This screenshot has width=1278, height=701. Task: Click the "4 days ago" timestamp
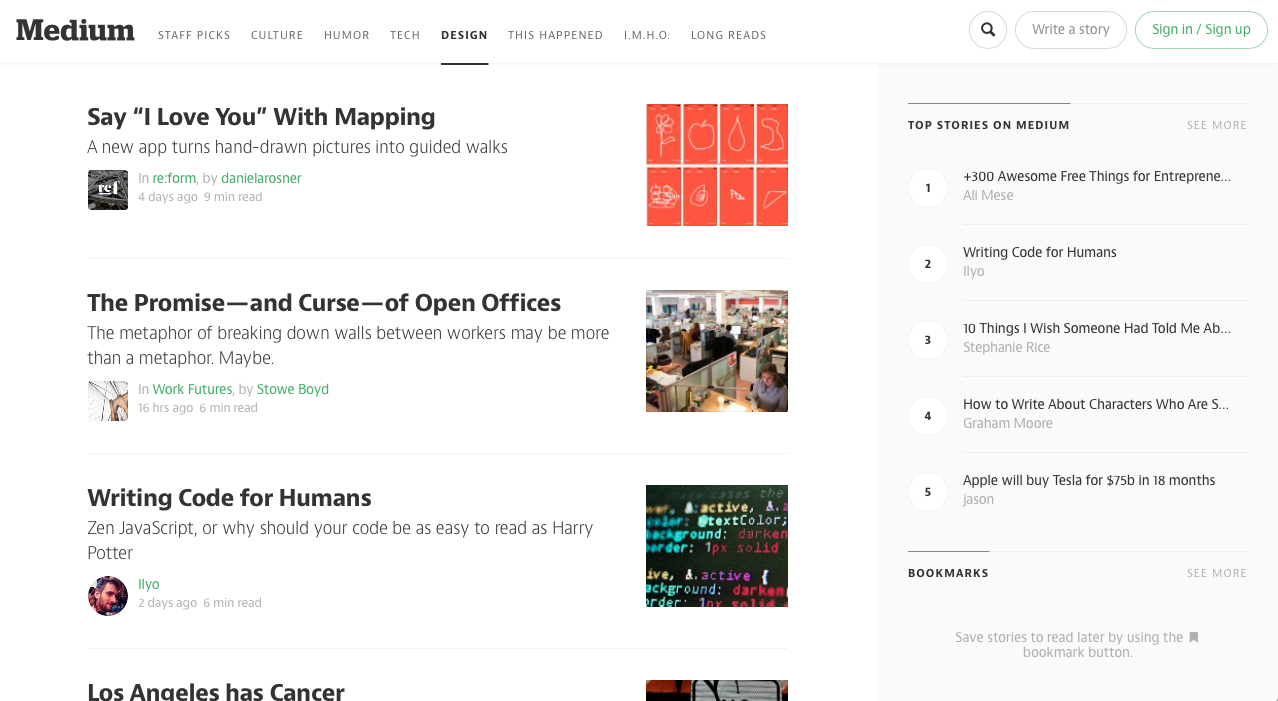point(168,197)
